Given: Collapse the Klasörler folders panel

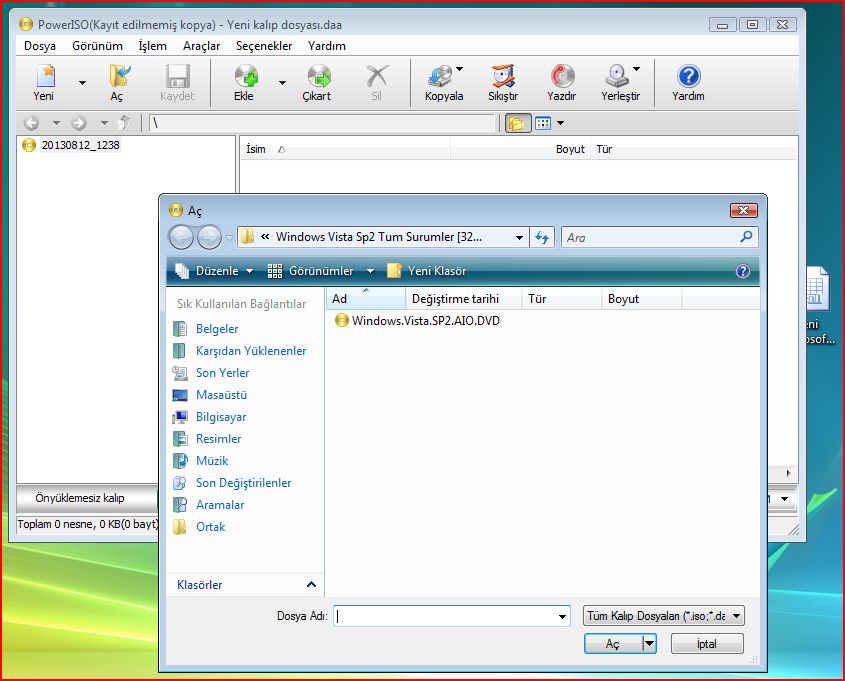Looking at the screenshot, I should pyautogui.click(x=311, y=585).
